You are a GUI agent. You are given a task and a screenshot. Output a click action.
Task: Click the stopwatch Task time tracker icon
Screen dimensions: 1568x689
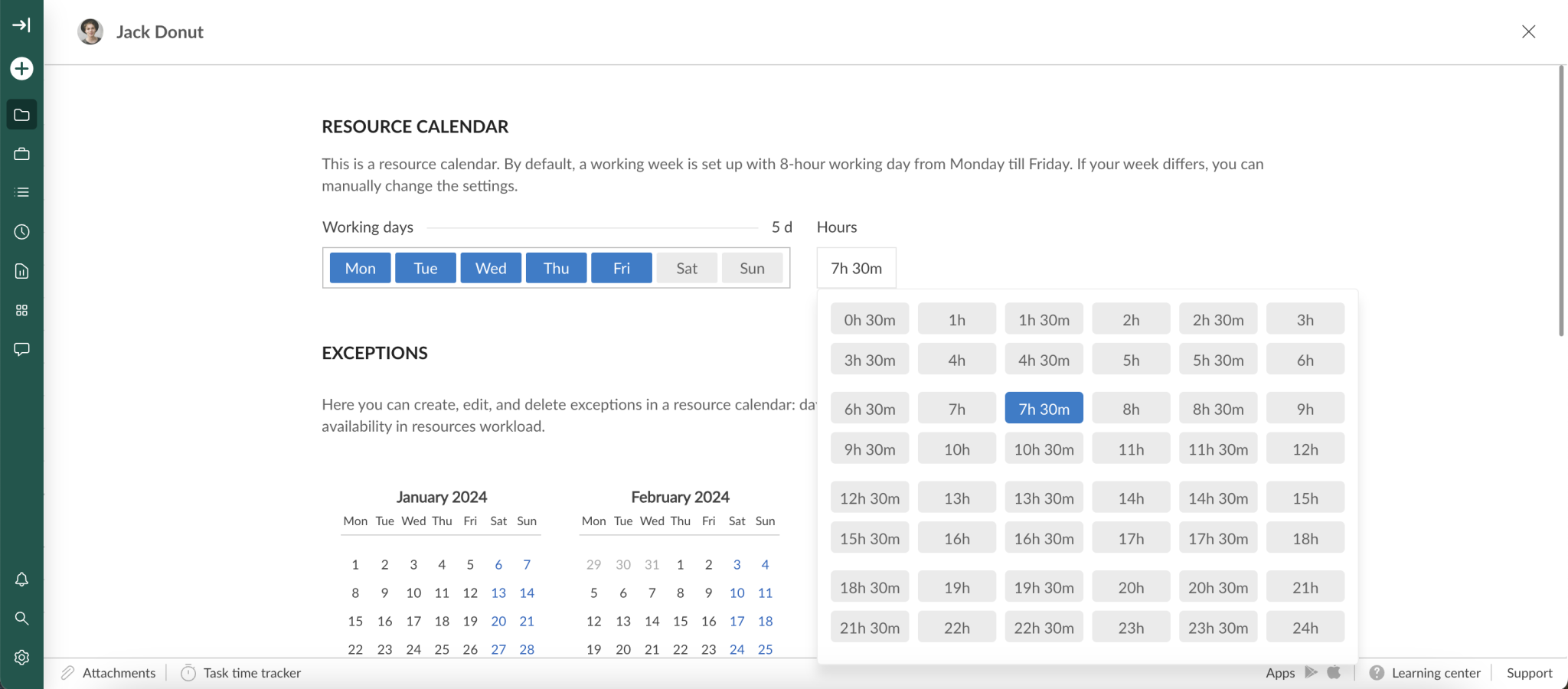click(188, 673)
